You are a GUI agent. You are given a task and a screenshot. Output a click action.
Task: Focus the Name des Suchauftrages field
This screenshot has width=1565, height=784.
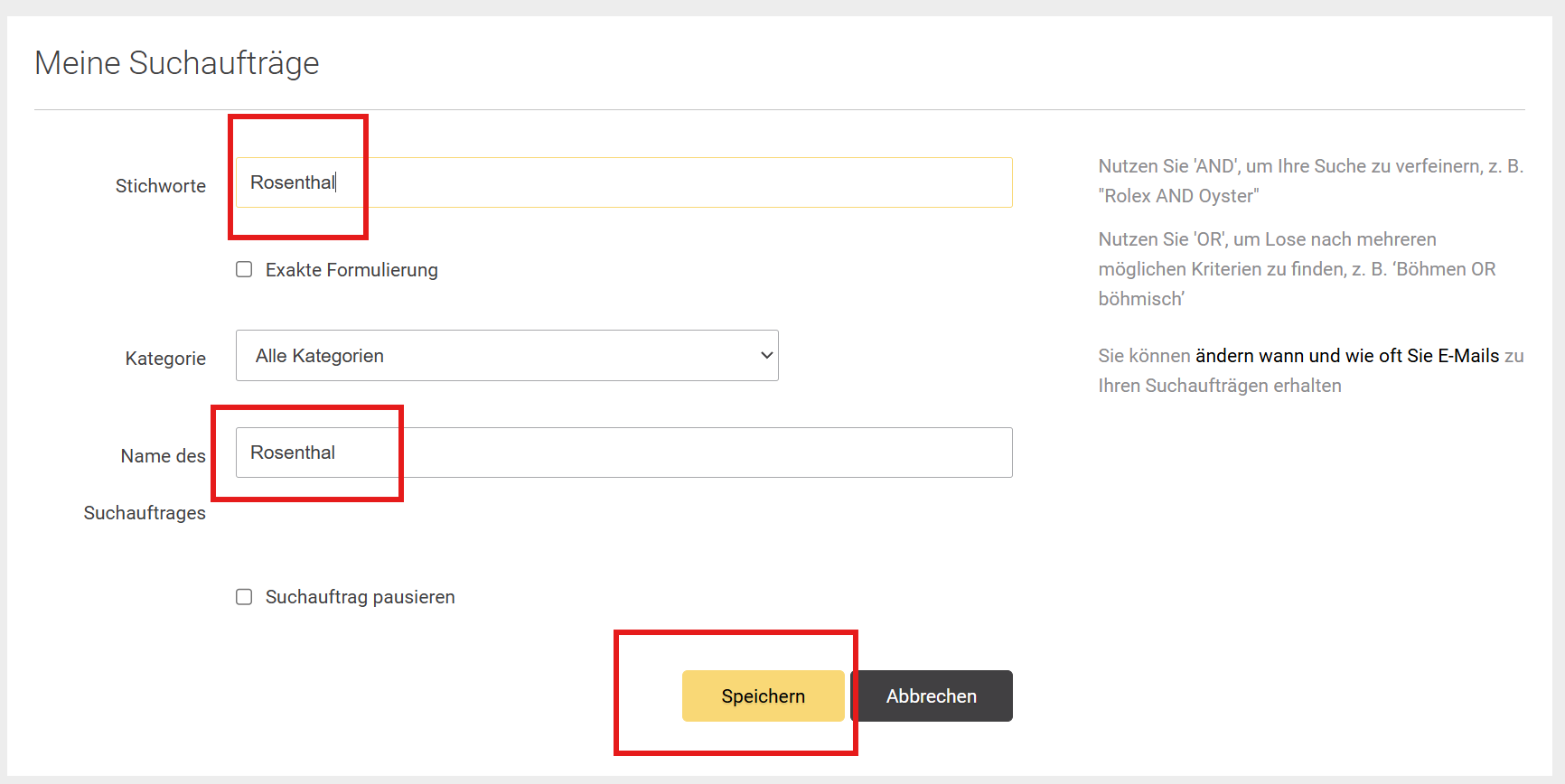[x=623, y=453]
